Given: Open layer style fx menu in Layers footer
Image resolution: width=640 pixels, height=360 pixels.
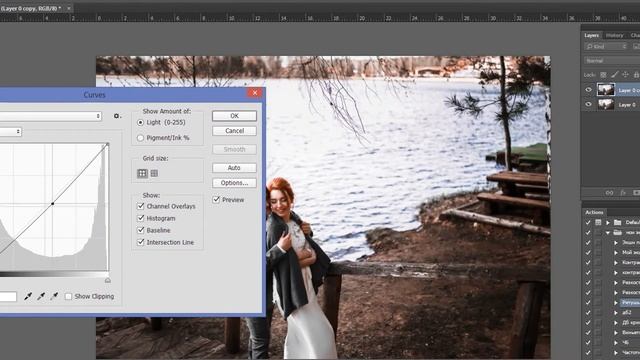Looking at the screenshot, I should pyautogui.click(x=623, y=193).
